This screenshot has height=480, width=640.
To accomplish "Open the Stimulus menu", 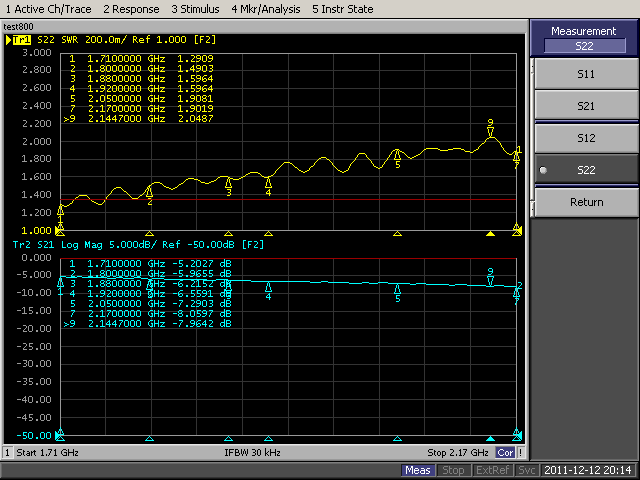I will [x=196, y=9].
